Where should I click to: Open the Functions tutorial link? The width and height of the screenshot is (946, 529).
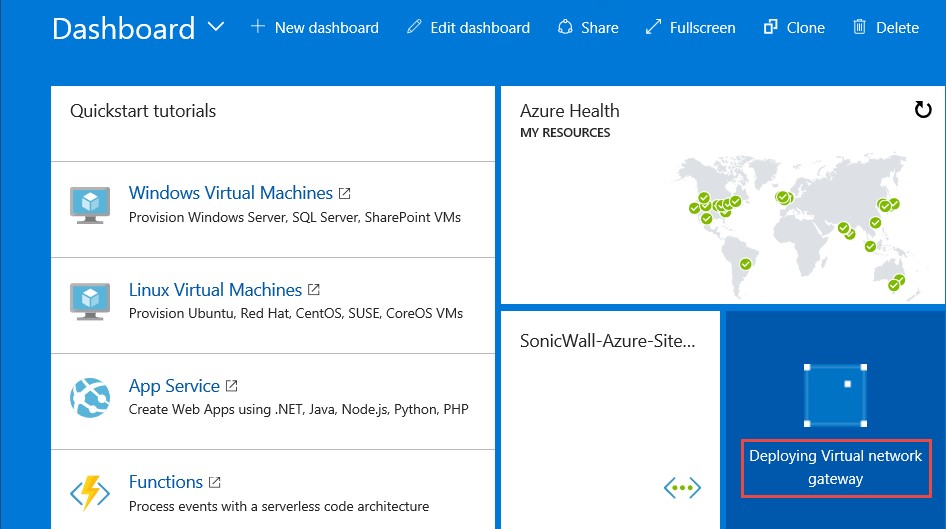[165, 482]
